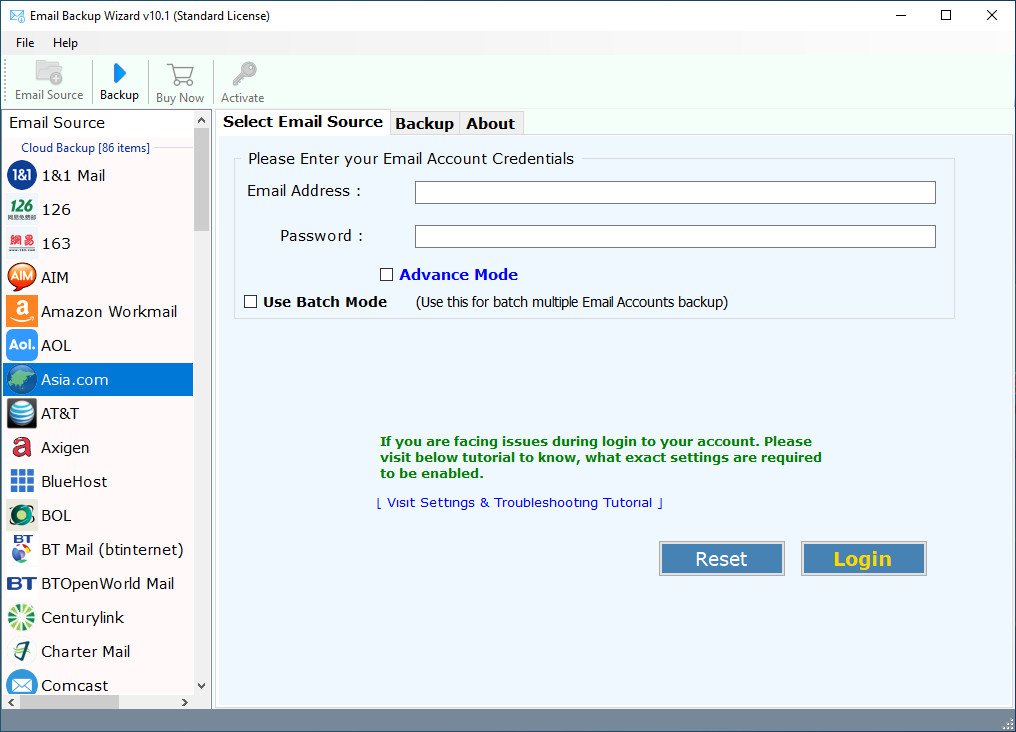Switch to the About tab
The height and width of the screenshot is (732, 1016).
490,124
